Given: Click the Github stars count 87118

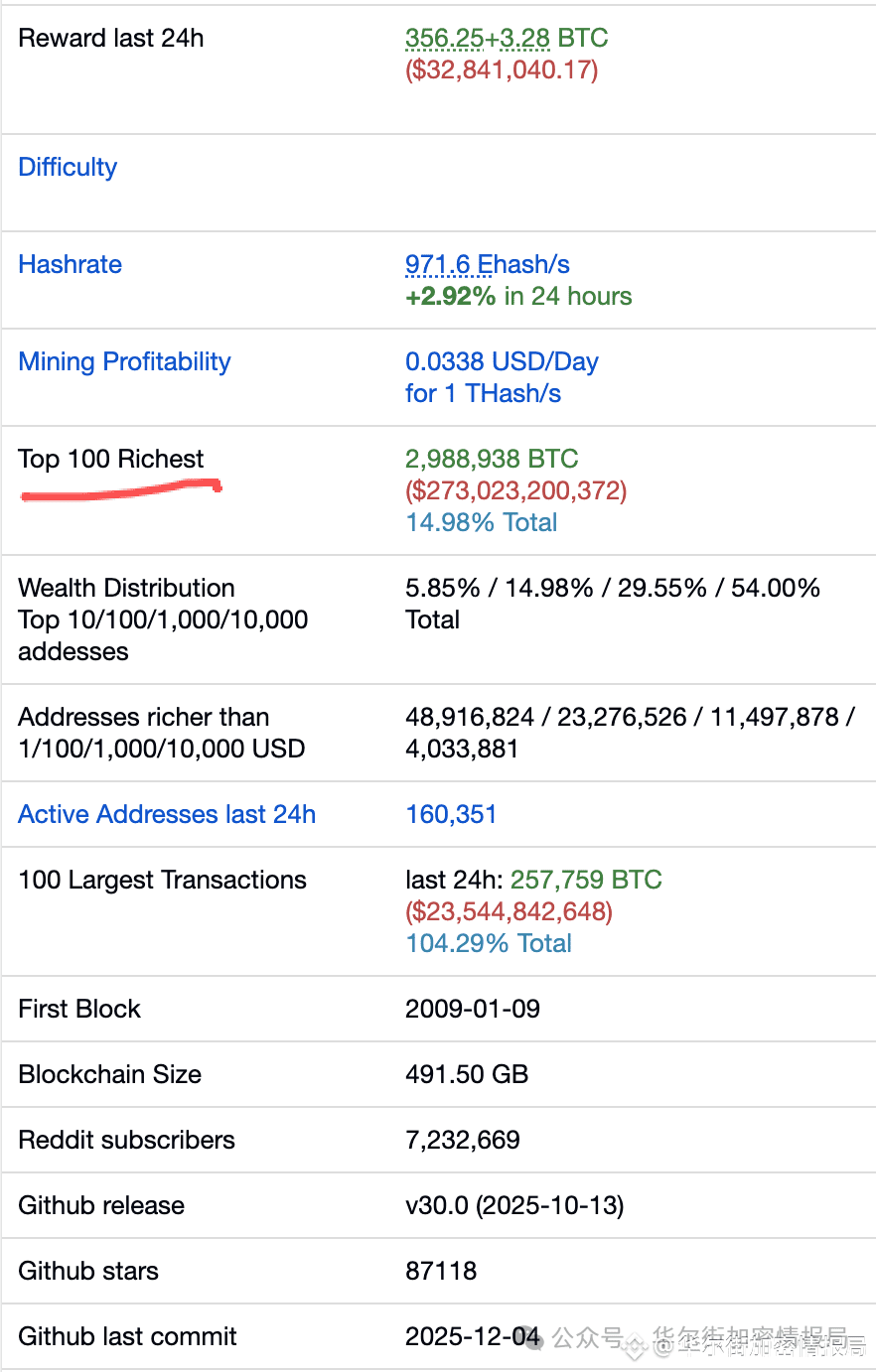Looking at the screenshot, I should [440, 1271].
